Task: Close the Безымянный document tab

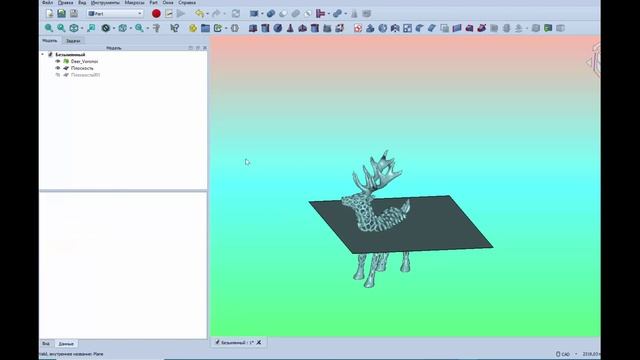Action: click(x=259, y=342)
